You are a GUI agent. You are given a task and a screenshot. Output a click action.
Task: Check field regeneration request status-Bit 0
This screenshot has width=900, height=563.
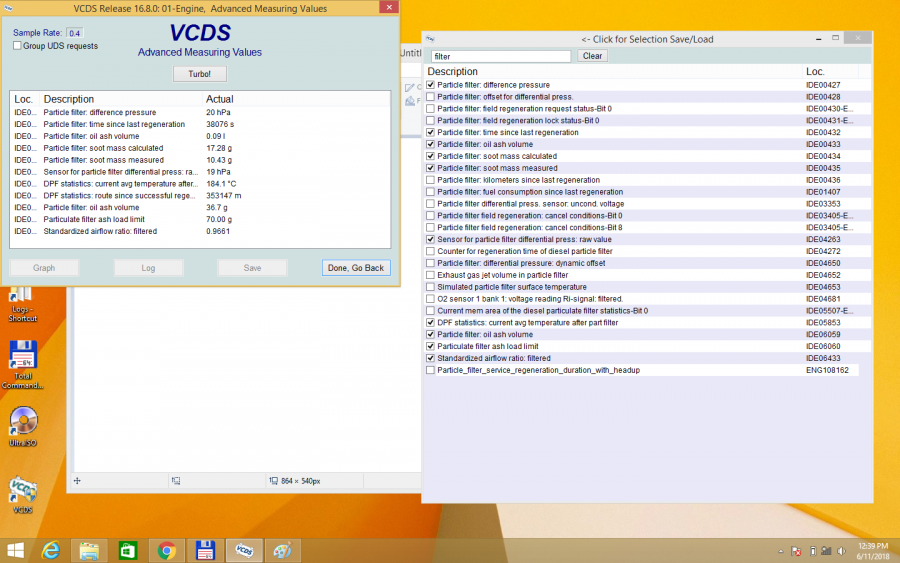(x=430, y=108)
